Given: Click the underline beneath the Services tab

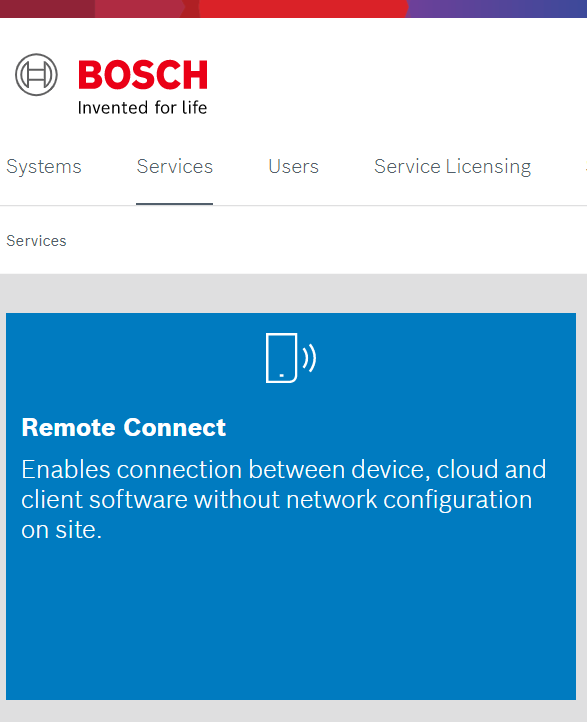Looking at the screenshot, I should tap(174, 204).
